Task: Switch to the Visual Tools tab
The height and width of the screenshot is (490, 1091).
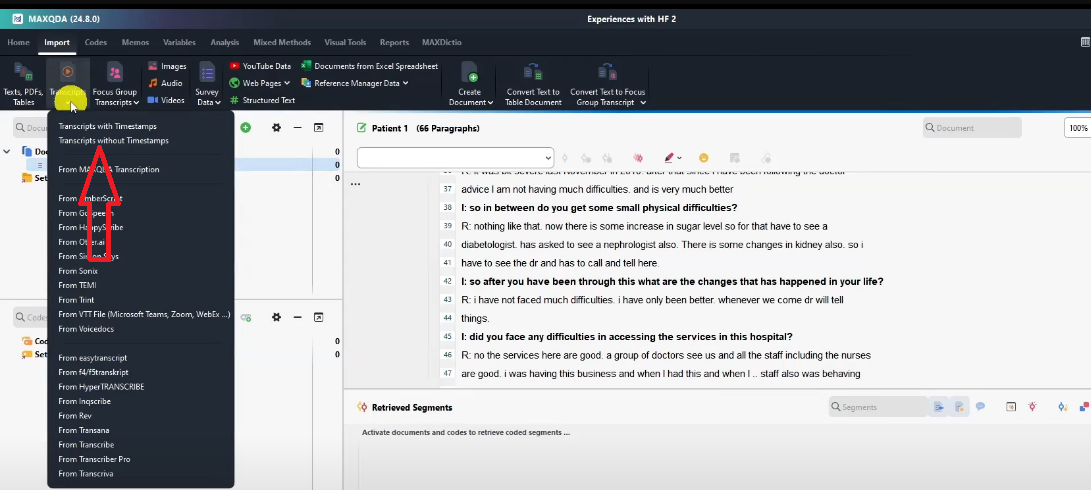Action: click(x=345, y=42)
